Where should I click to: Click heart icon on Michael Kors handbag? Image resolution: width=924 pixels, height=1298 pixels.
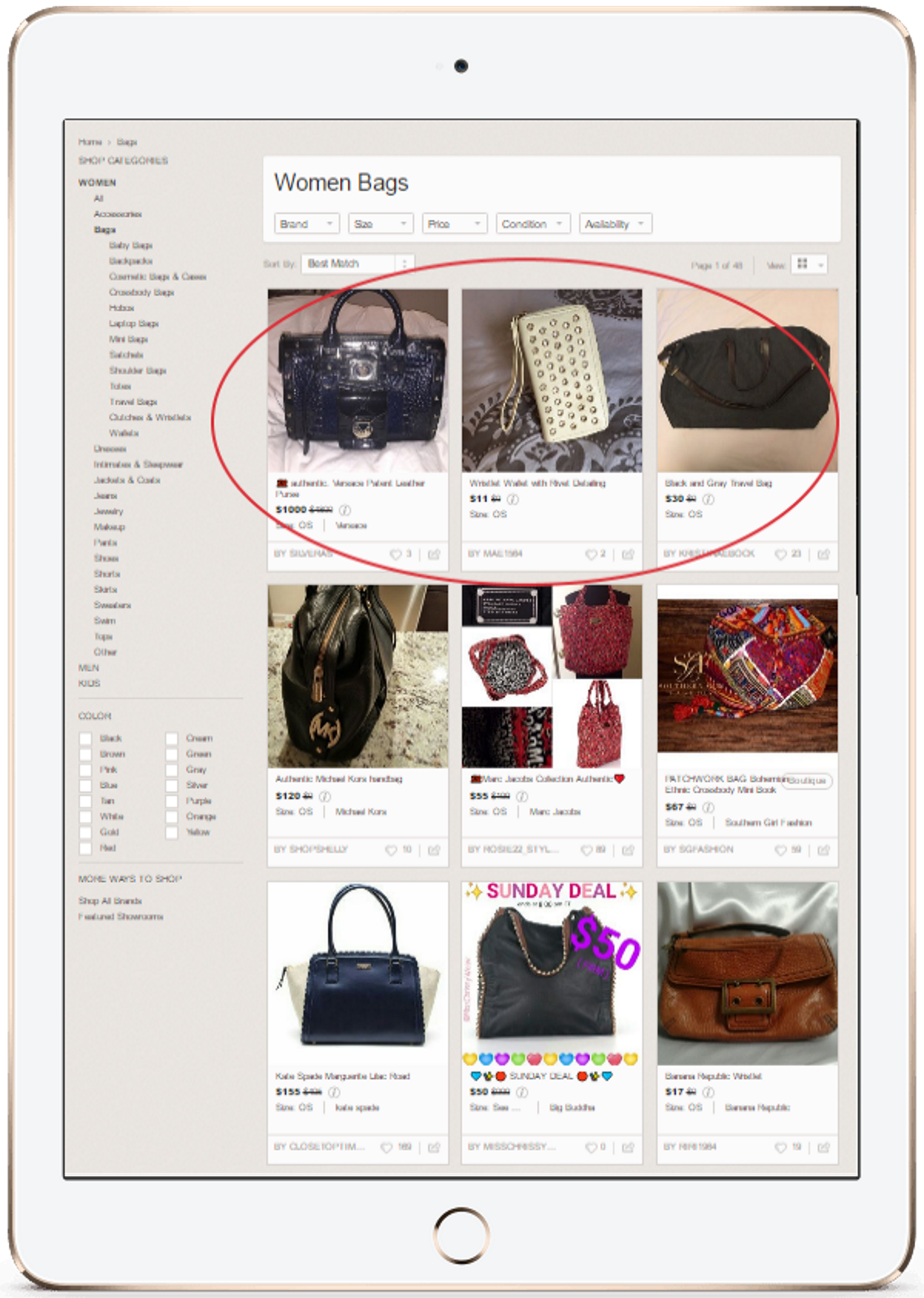(391, 850)
